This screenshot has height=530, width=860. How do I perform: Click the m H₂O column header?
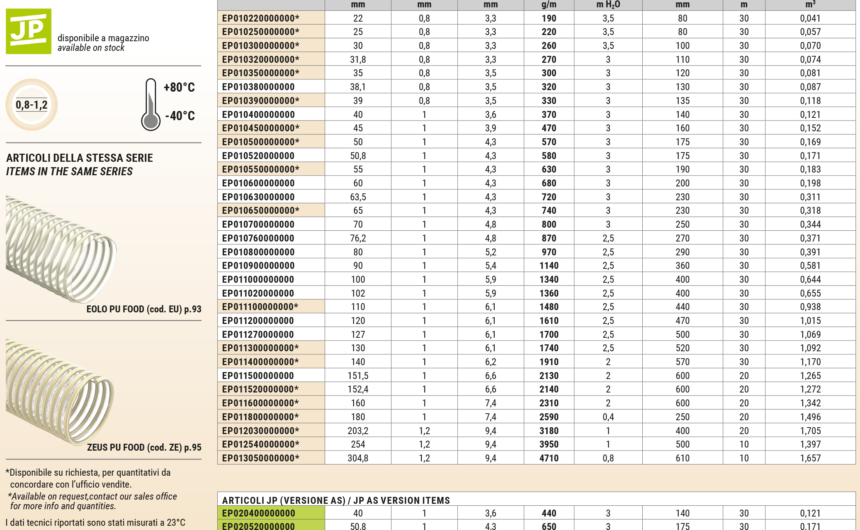pos(609,4)
